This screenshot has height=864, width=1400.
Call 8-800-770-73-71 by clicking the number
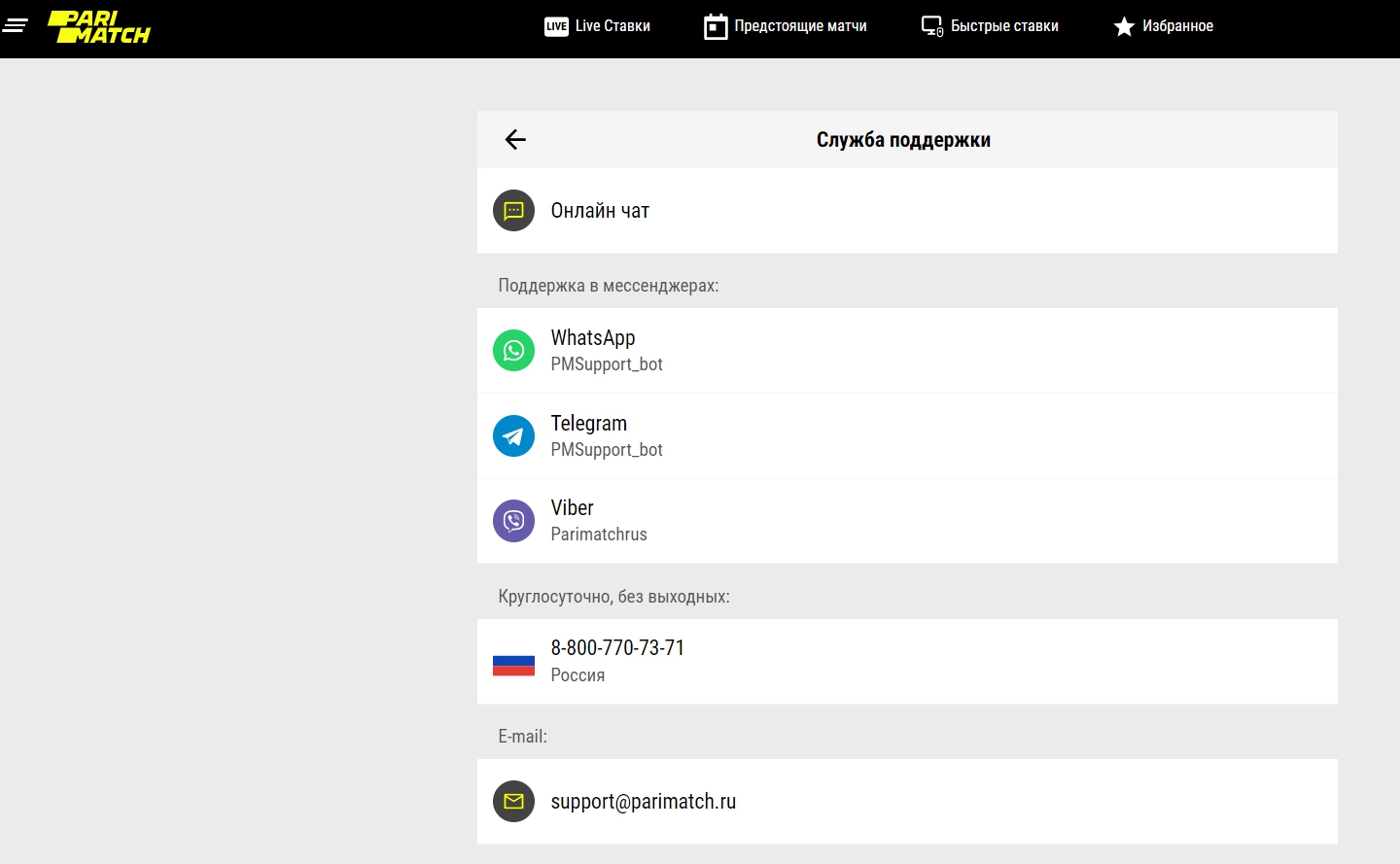(x=617, y=647)
